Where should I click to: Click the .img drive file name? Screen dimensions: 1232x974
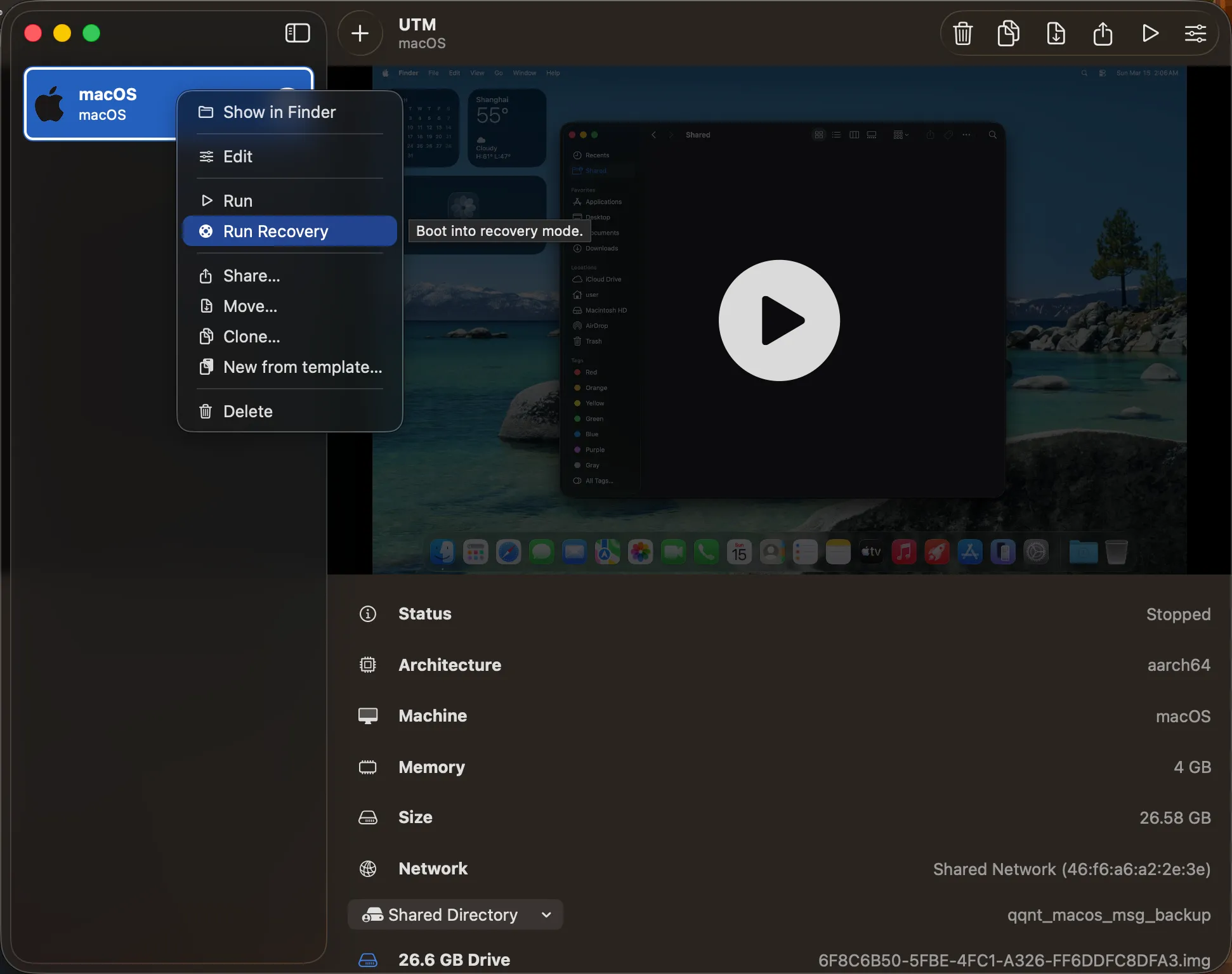coord(1014,961)
